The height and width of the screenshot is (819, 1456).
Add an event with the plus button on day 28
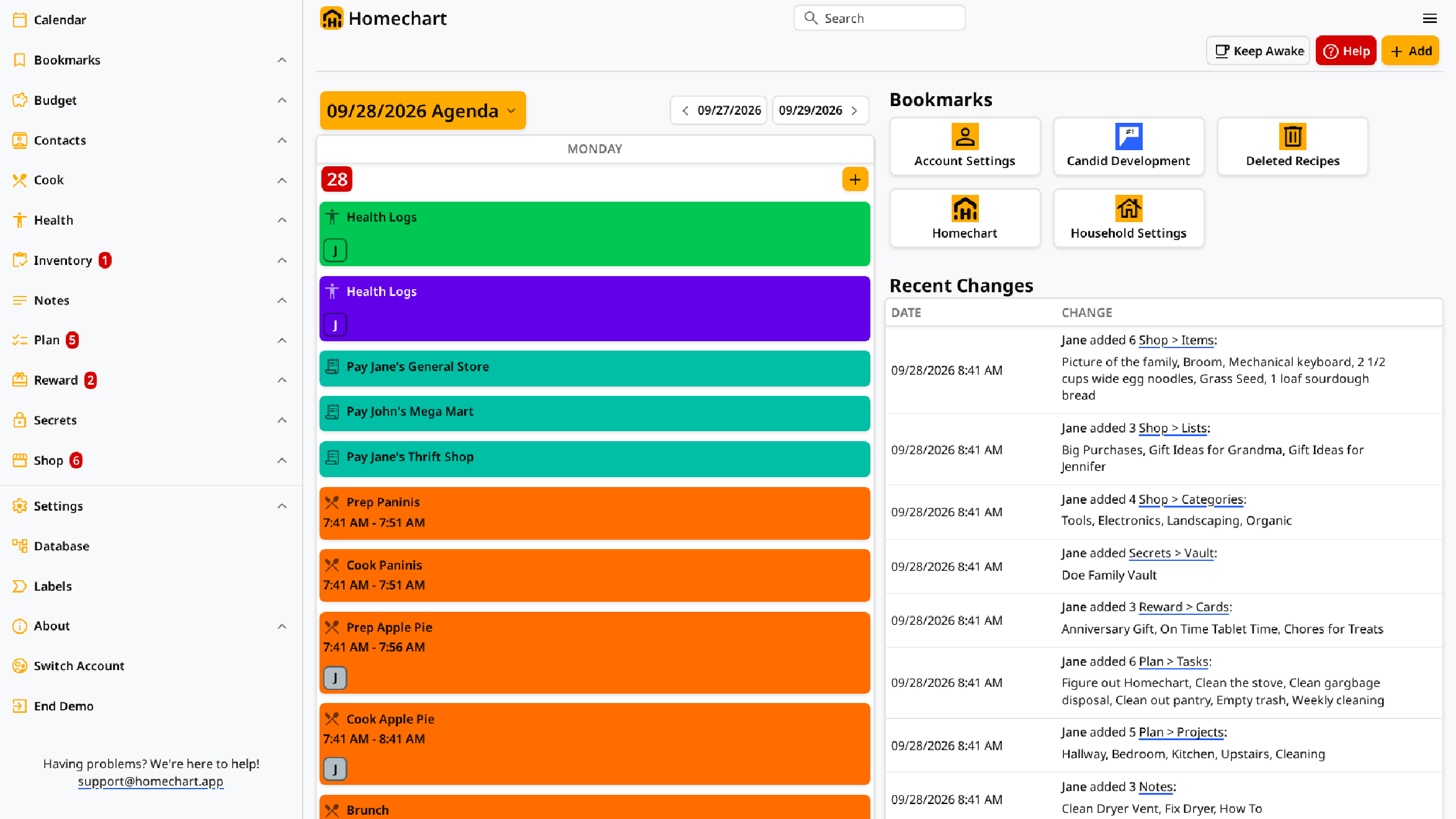click(x=855, y=179)
